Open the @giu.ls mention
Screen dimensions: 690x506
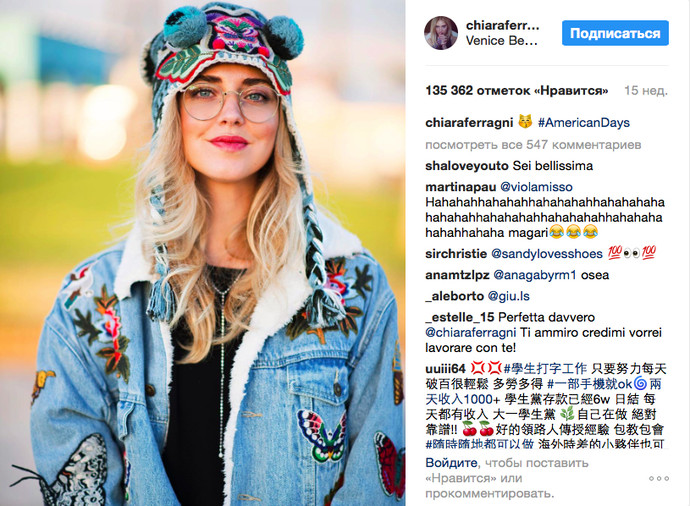508,296
